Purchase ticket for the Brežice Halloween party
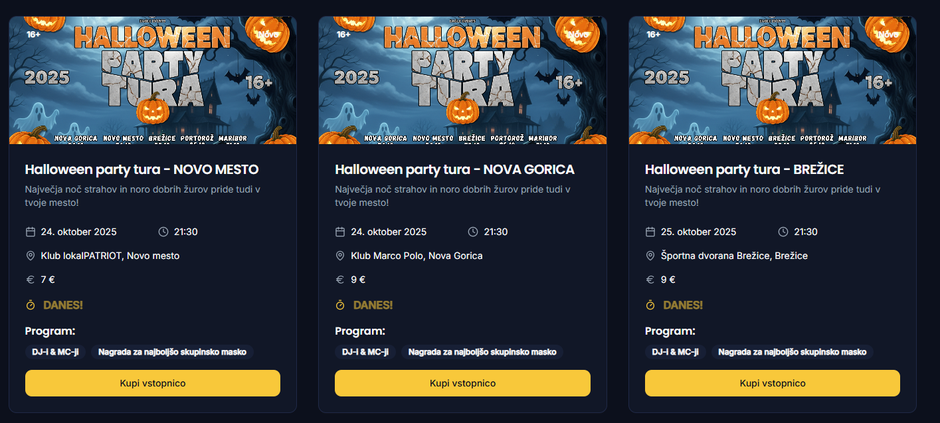This screenshot has height=423, width=940. pyautogui.click(x=772, y=383)
